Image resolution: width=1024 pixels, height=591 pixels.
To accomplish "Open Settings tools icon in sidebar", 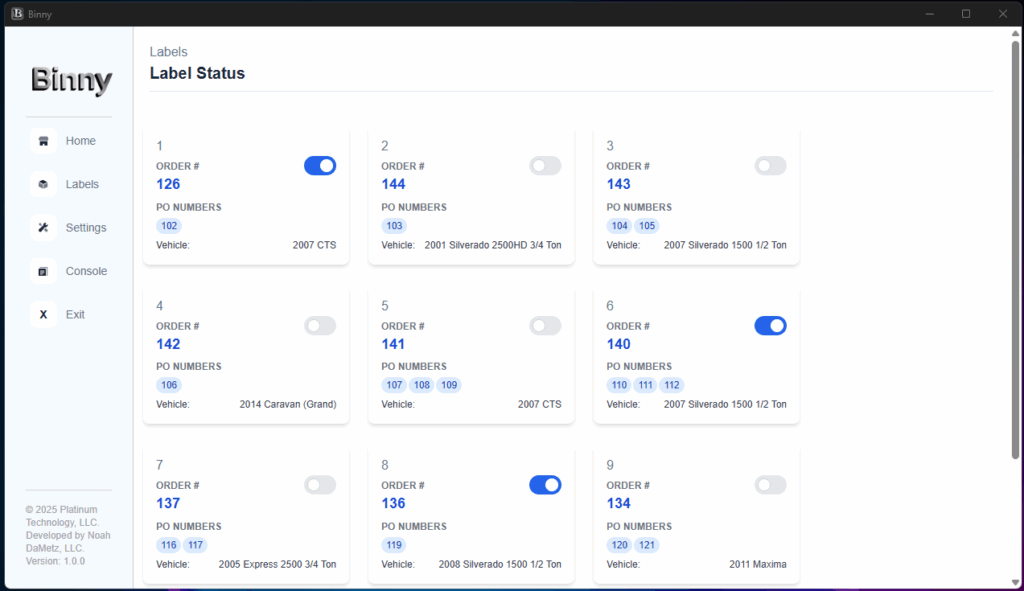I will click(x=43, y=227).
